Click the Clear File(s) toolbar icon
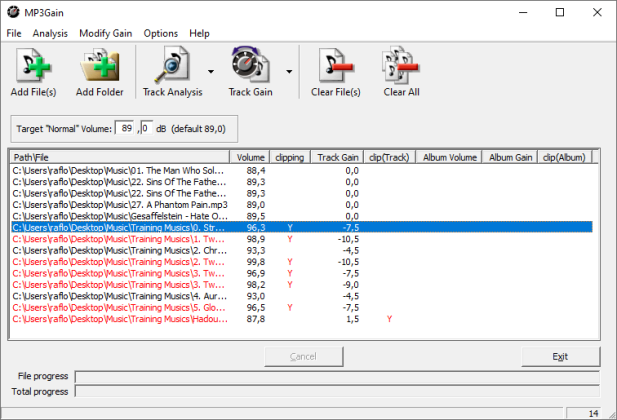Viewport: 617px width, 420px height. (x=336, y=66)
